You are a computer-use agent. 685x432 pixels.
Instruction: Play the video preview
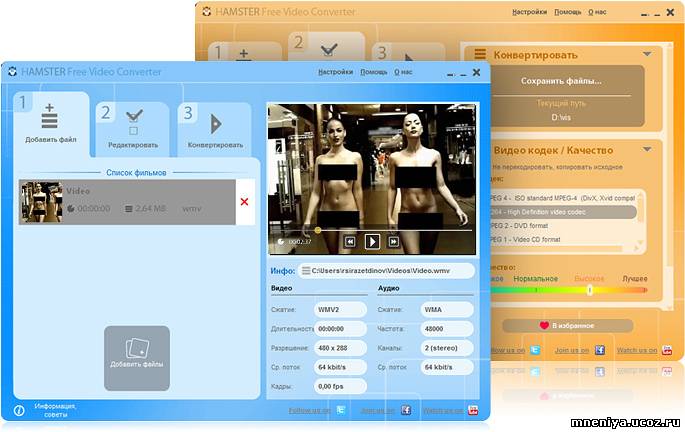click(372, 241)
